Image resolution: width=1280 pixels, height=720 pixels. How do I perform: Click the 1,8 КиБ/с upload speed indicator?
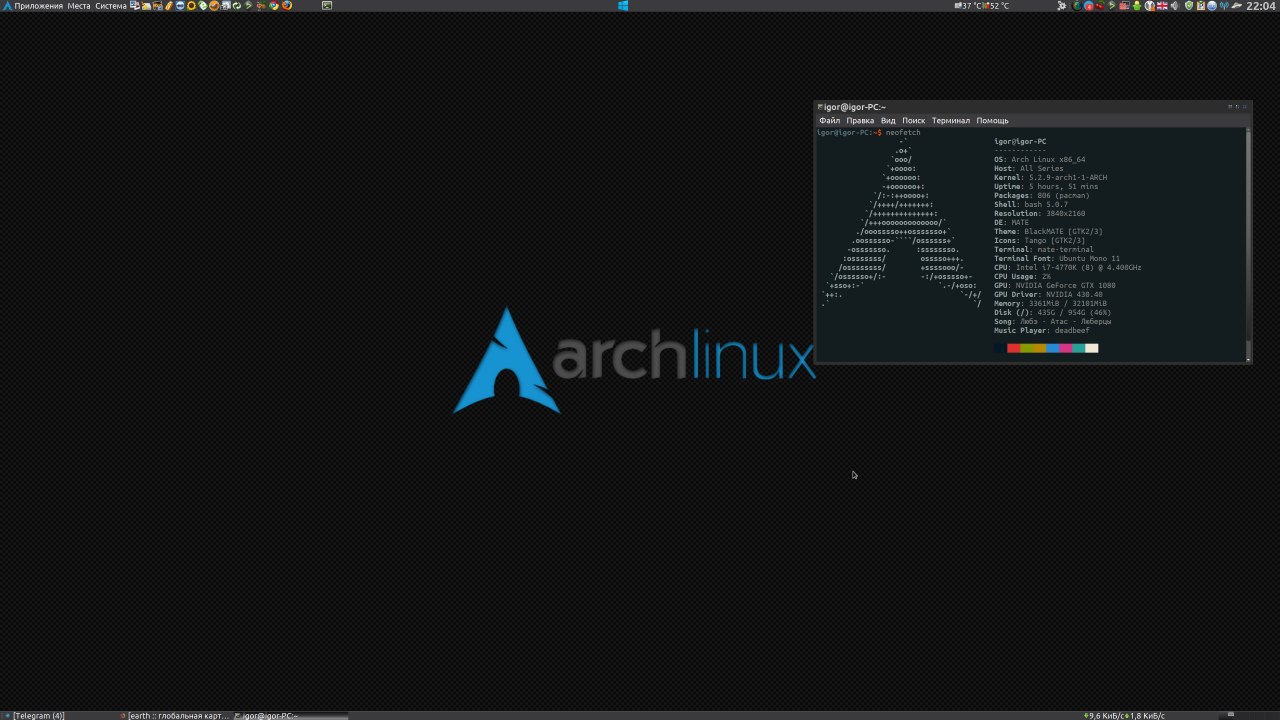point(1146,715)
